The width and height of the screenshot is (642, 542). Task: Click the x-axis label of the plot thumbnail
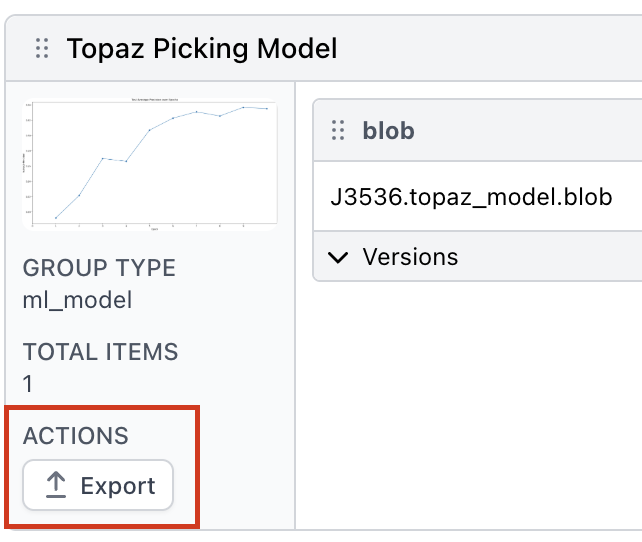point(153,228)
